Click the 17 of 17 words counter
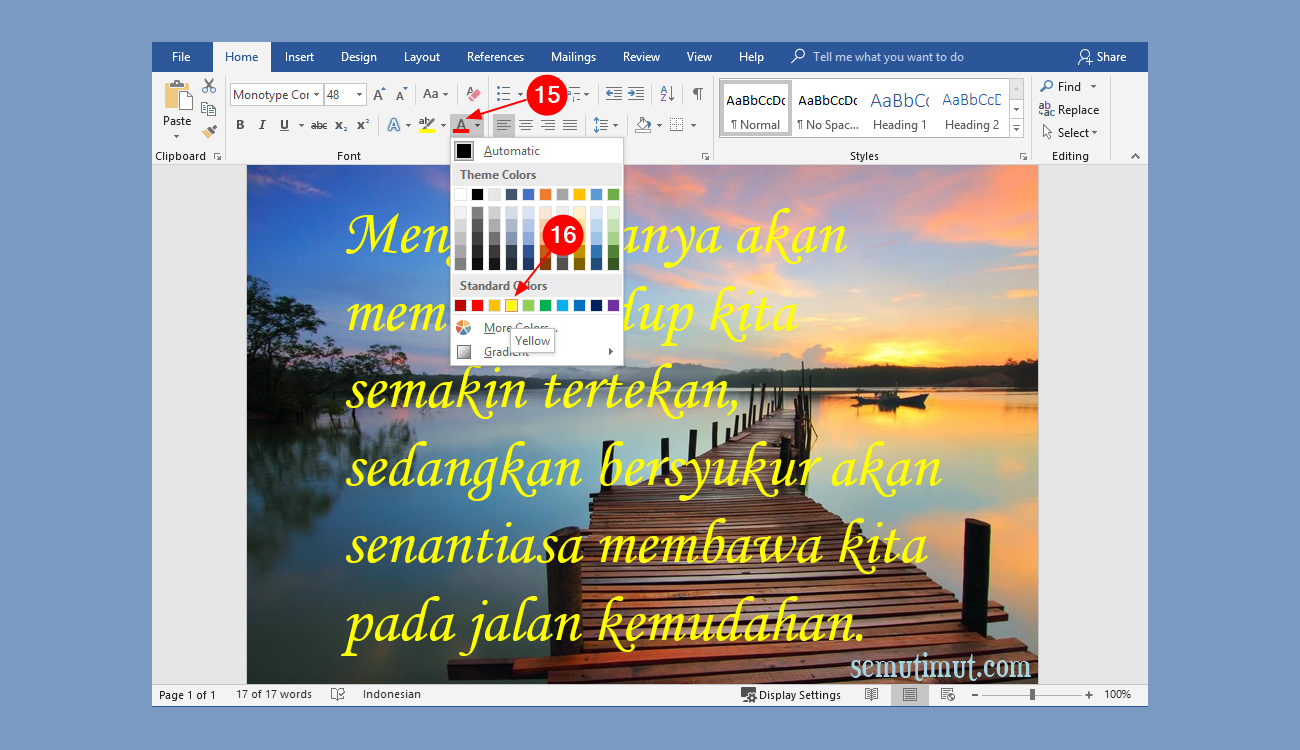Image resolution: width=1300 pixels, height=750 pixels. click(274, 695)
